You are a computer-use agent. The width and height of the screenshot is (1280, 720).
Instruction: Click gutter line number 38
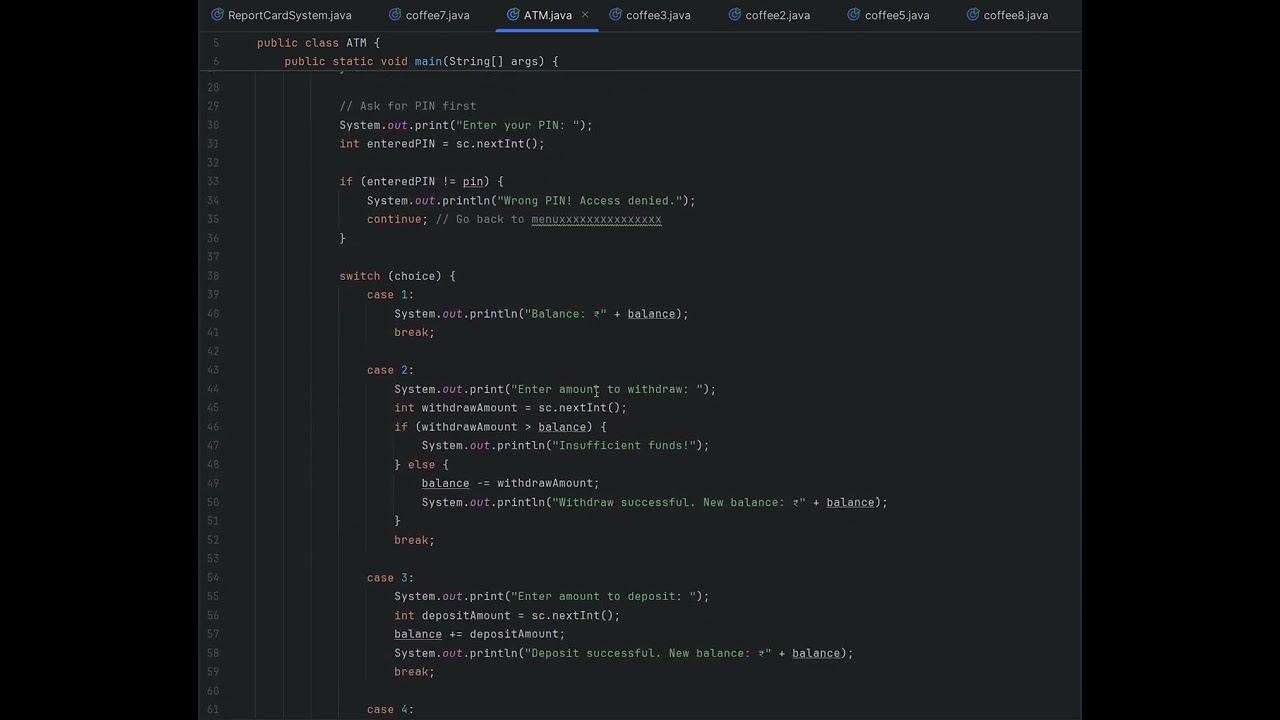[x=213, y=276]
